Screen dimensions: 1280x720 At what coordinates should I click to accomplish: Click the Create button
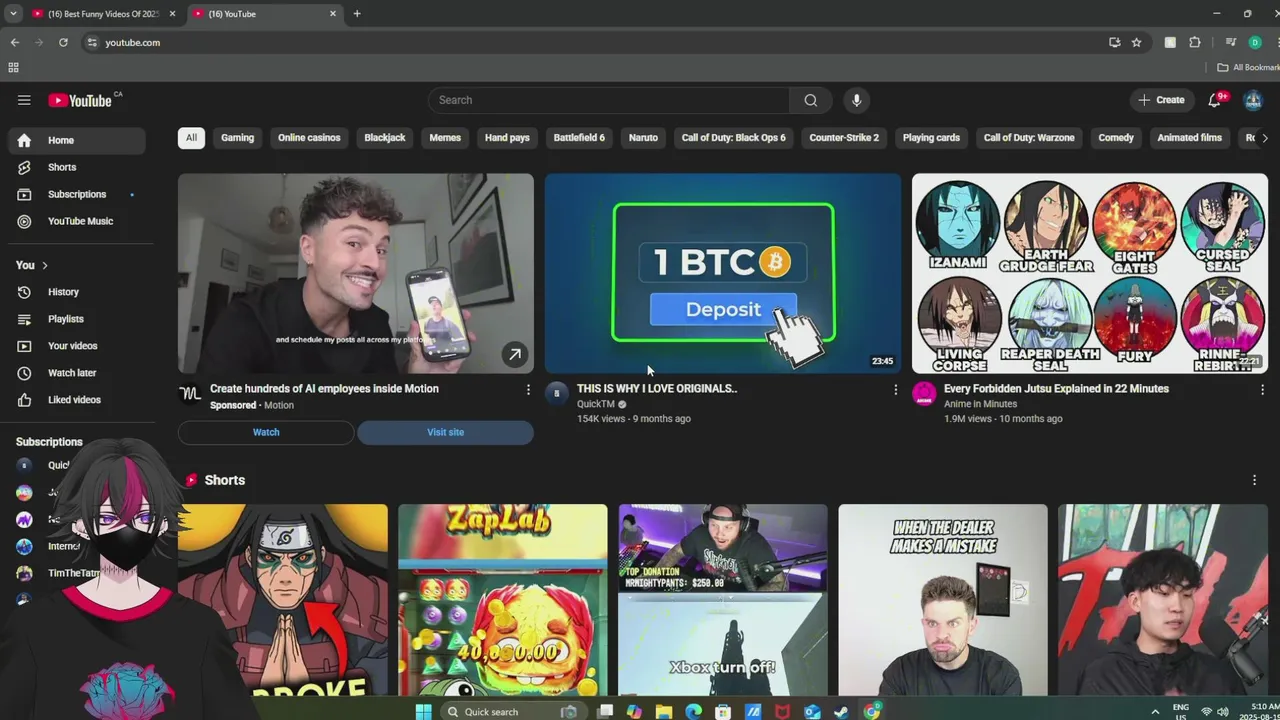click(x=1161, y=100)
